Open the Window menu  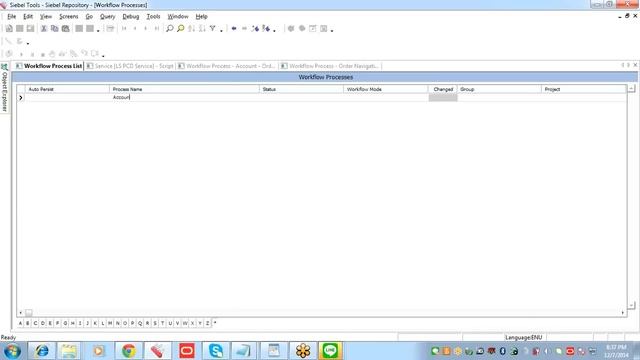click(x=178, y=16)
